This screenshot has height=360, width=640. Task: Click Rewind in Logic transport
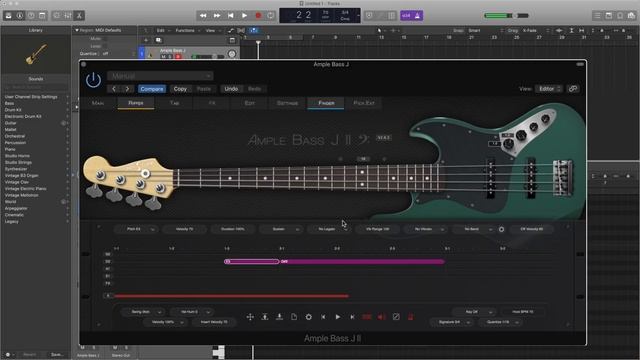point(203,16)
